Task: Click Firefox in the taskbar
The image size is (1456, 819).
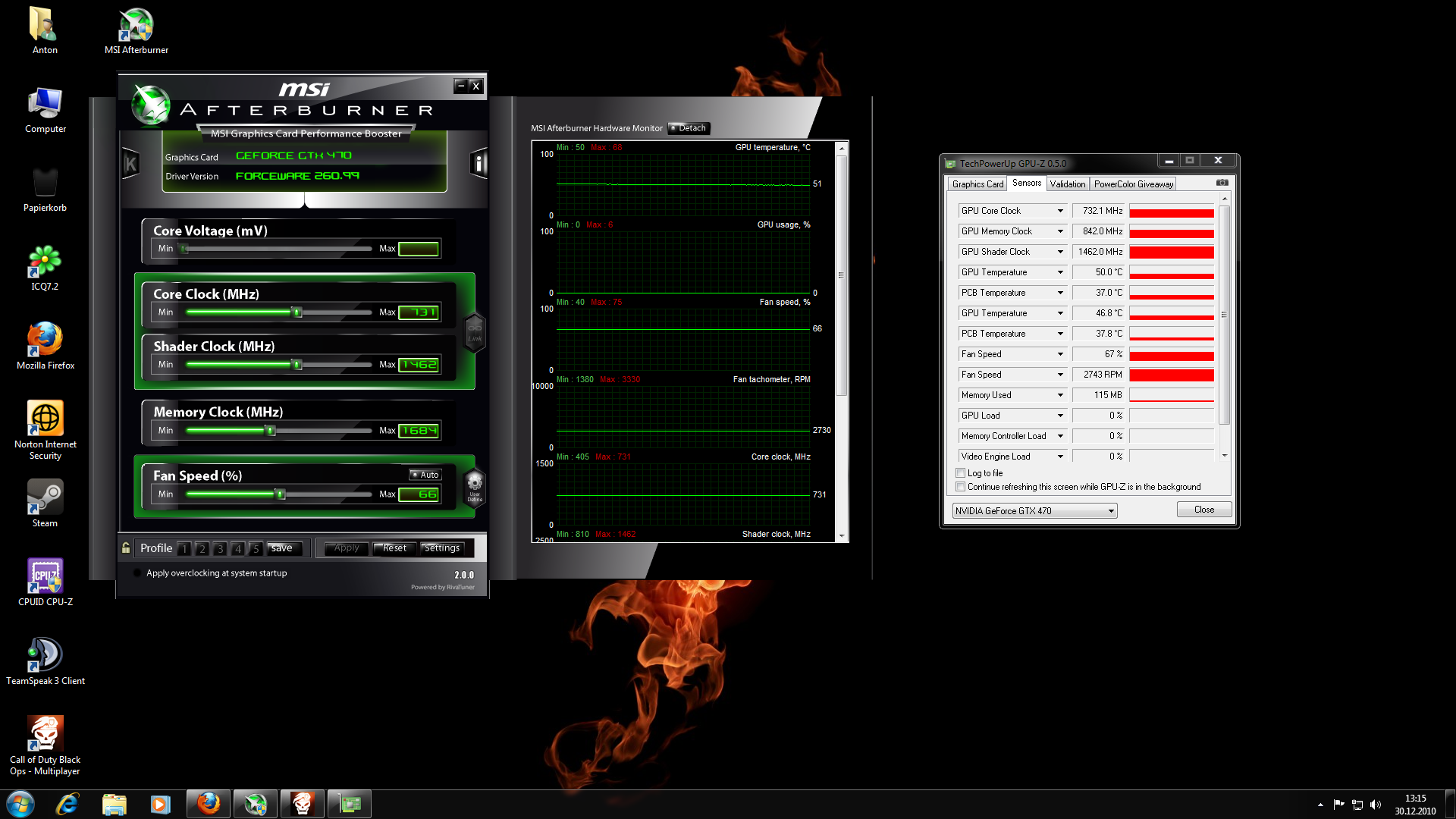Action: click(x=208, y=803)
